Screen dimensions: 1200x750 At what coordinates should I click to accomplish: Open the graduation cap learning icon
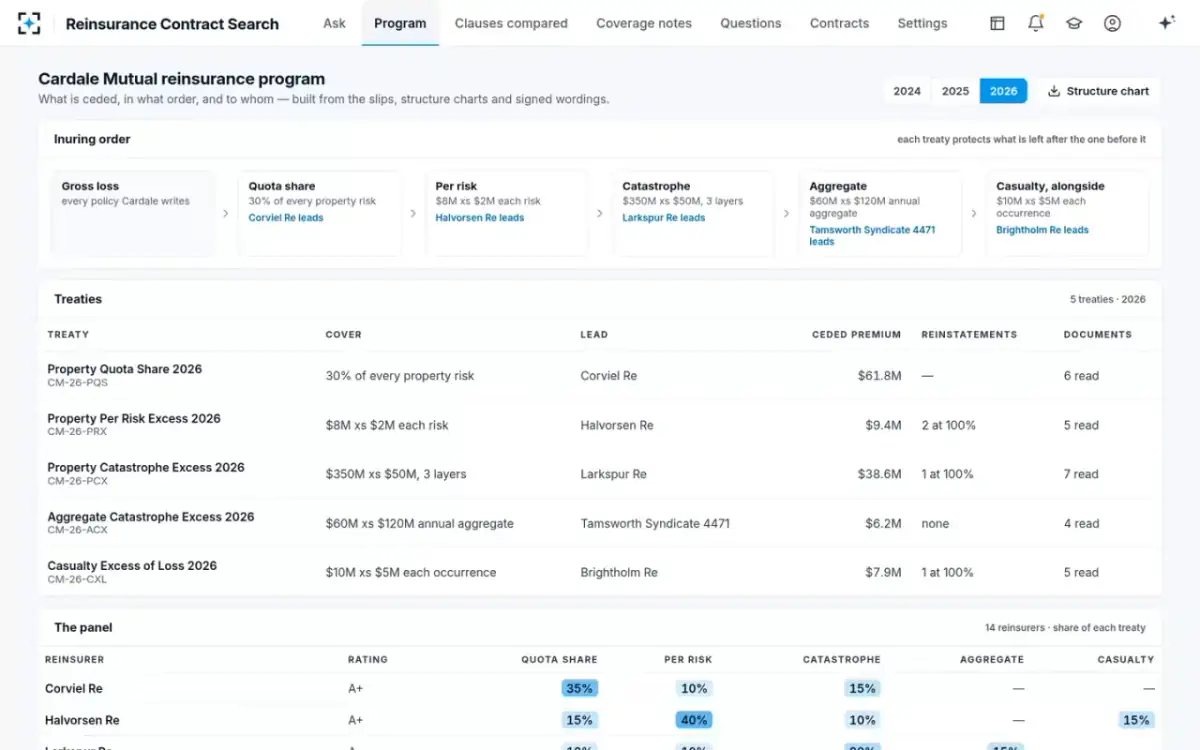1074,23
